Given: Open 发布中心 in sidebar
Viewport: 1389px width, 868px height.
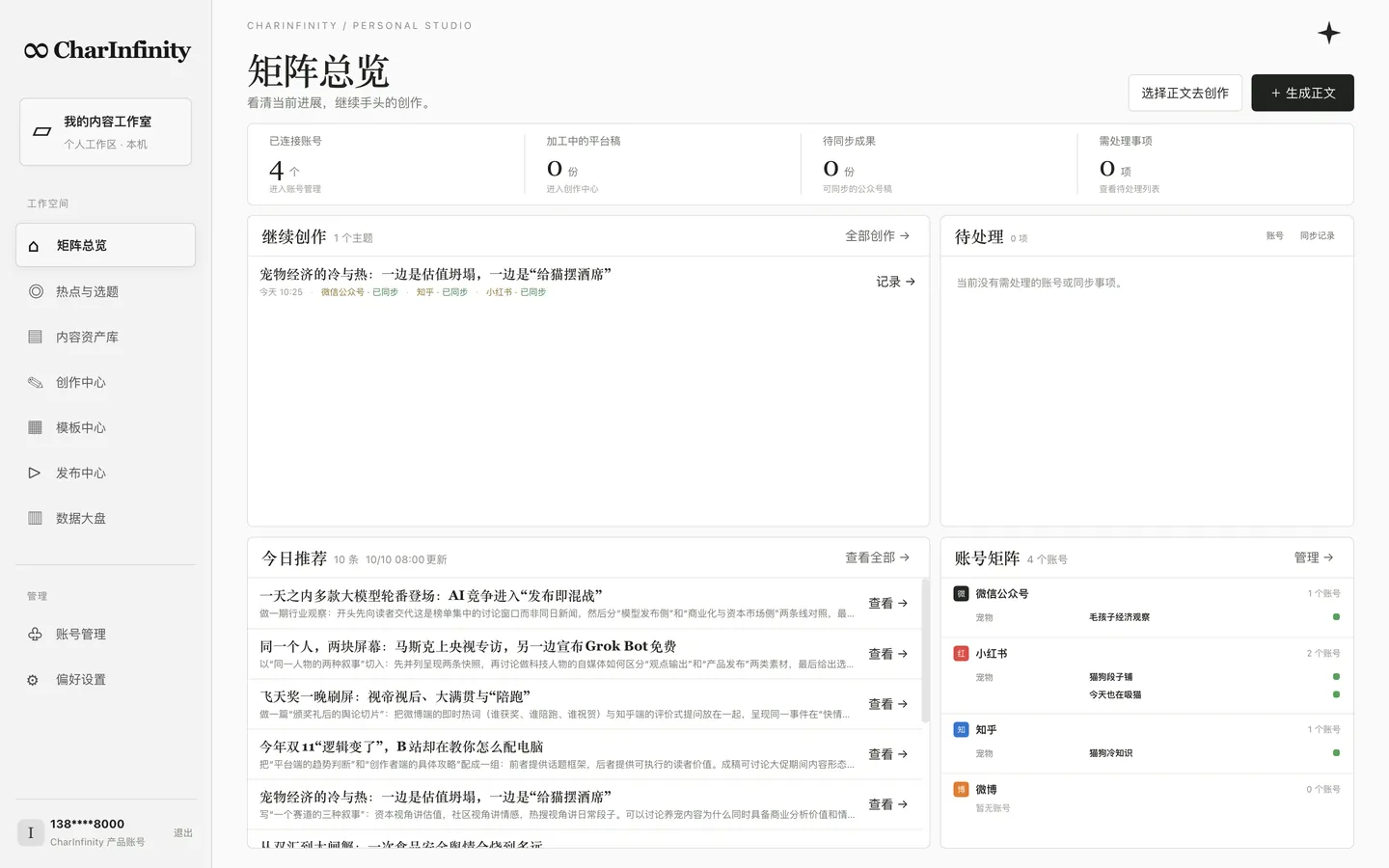Looking at the screenshot, I should [105, 473].
